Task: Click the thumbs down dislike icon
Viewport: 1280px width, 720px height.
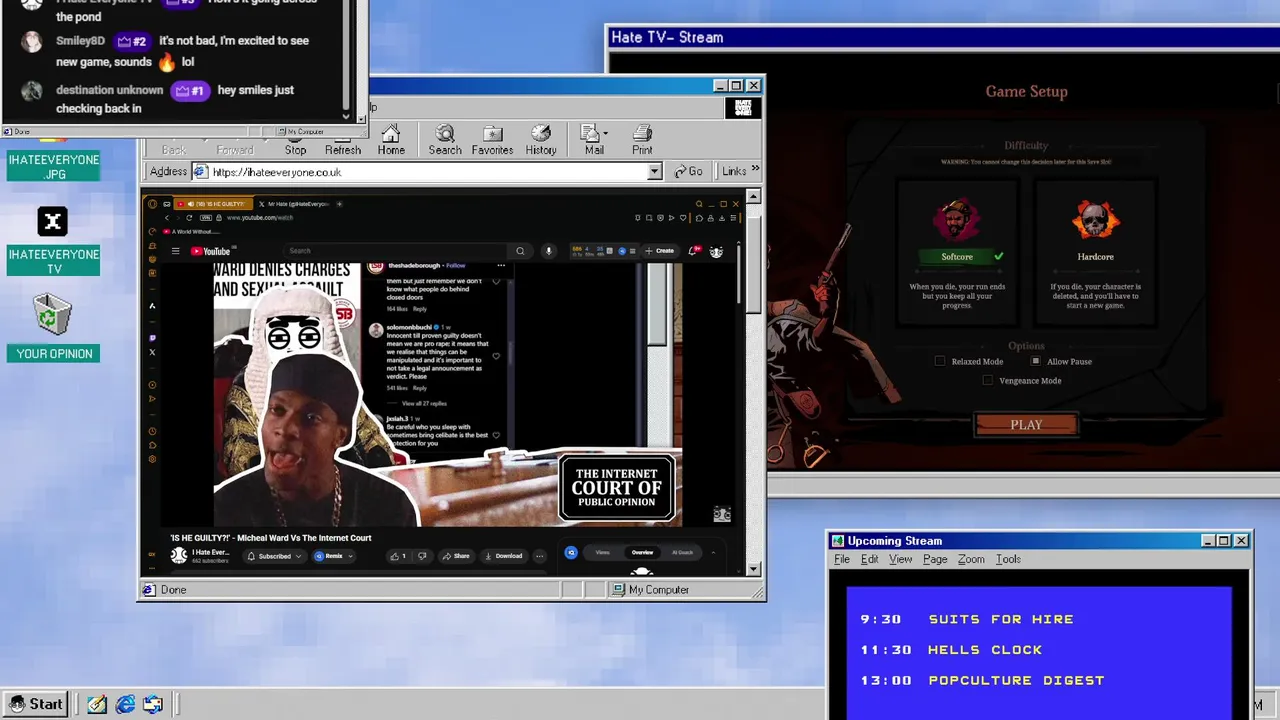Action: [423, 556]
